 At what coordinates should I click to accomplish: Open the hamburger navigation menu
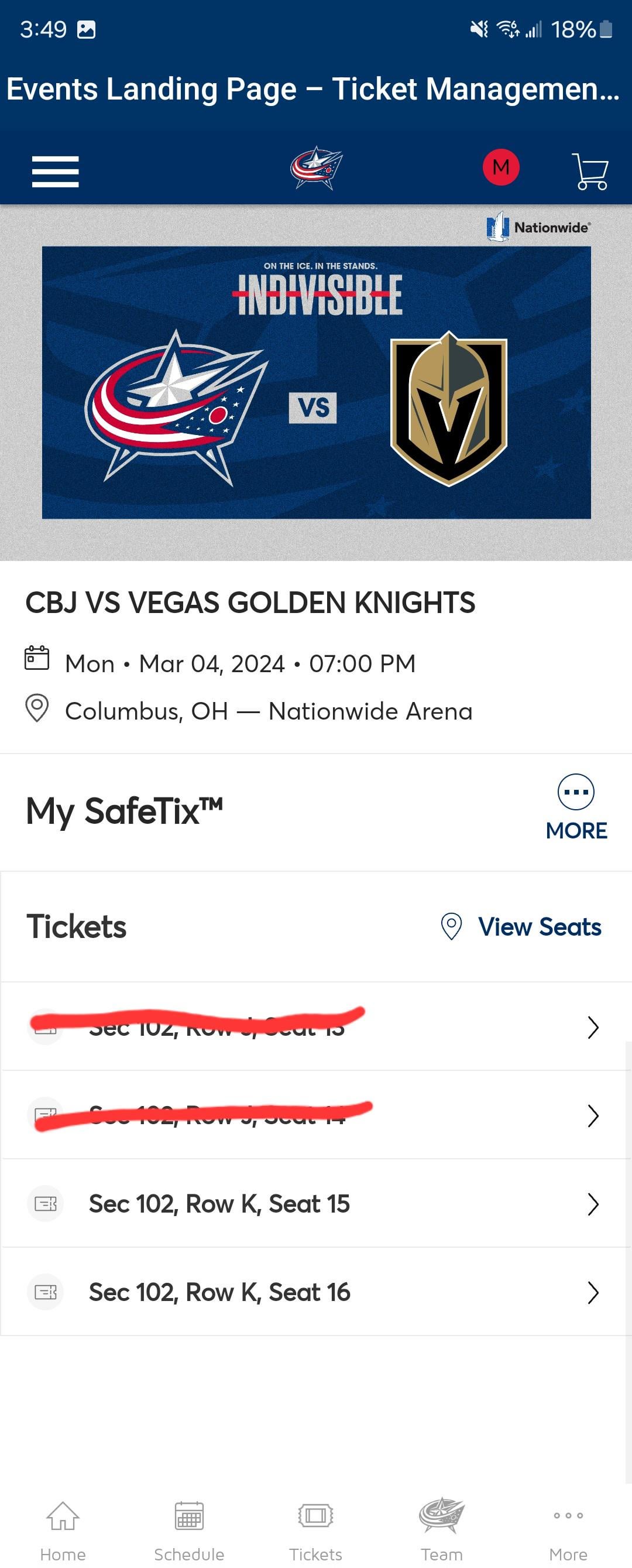[x=56, y=171]
